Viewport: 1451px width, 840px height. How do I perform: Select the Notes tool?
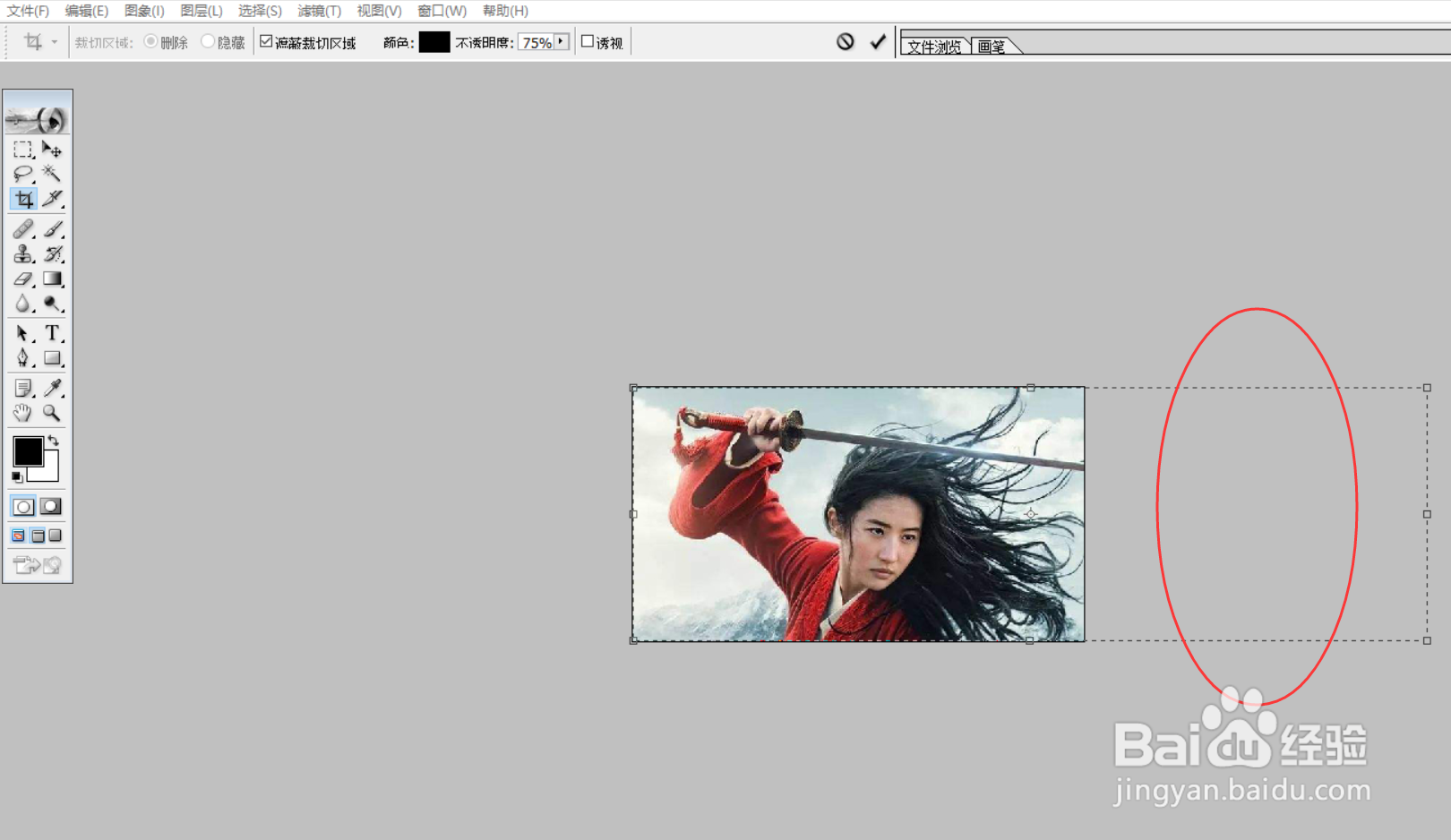click(x=23, y=389)
